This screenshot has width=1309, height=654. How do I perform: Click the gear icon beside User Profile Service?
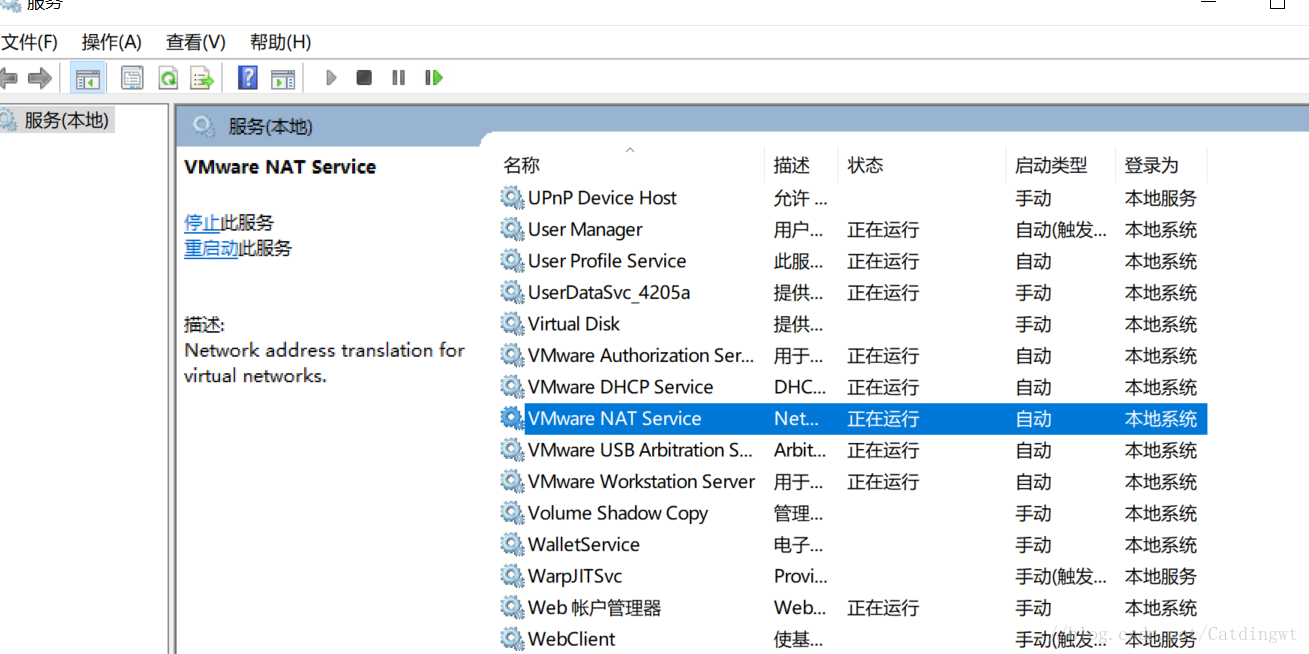pyautogui.click(x=512, y=261)
